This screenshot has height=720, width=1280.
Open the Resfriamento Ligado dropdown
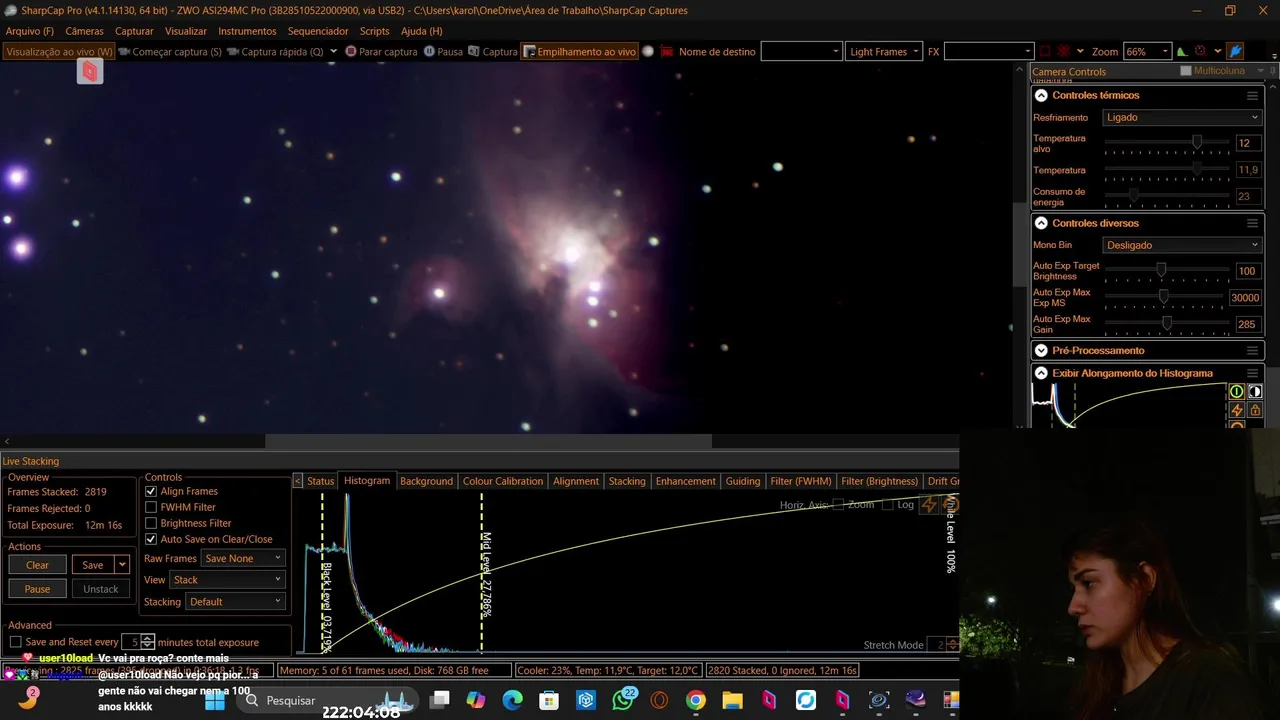click(x=1182, y=117)
